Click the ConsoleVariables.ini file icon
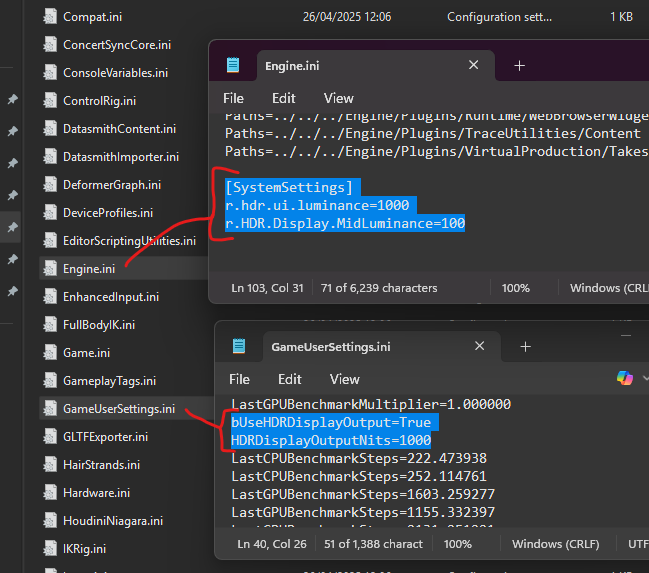This screenshot has width=649, height=573. pos(50,73)
